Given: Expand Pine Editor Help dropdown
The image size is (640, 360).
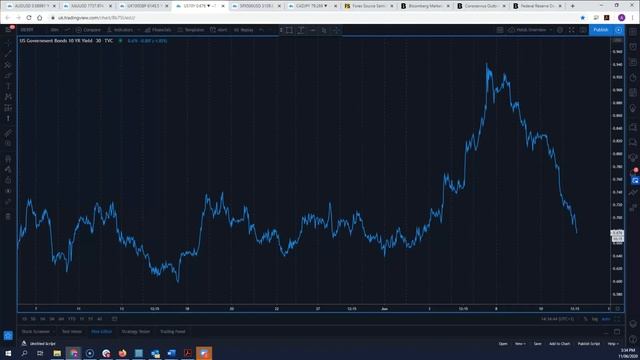Looking at the screenshot, I should point(612,344).
